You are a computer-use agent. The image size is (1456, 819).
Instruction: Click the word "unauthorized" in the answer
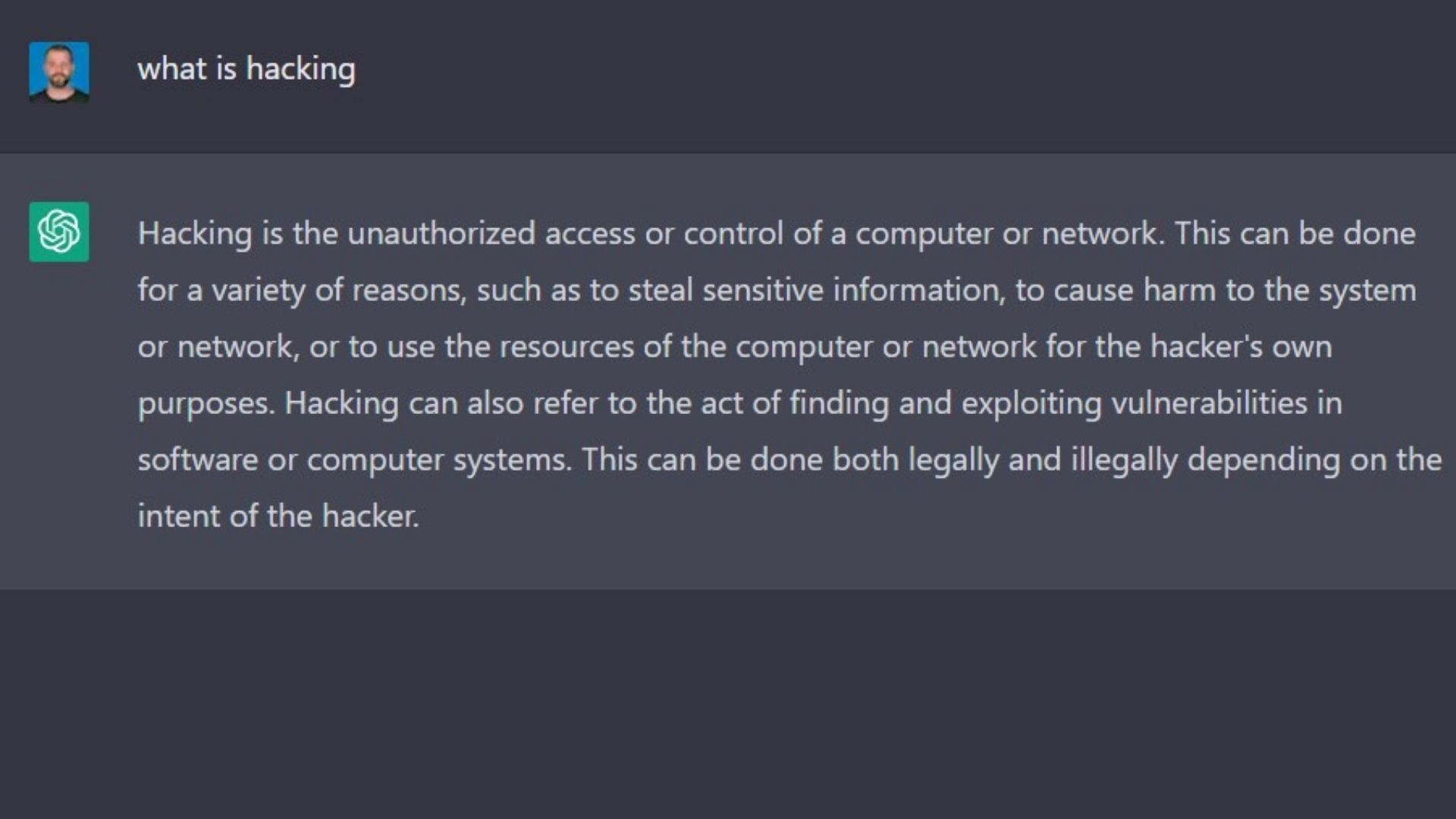[441, 234]
